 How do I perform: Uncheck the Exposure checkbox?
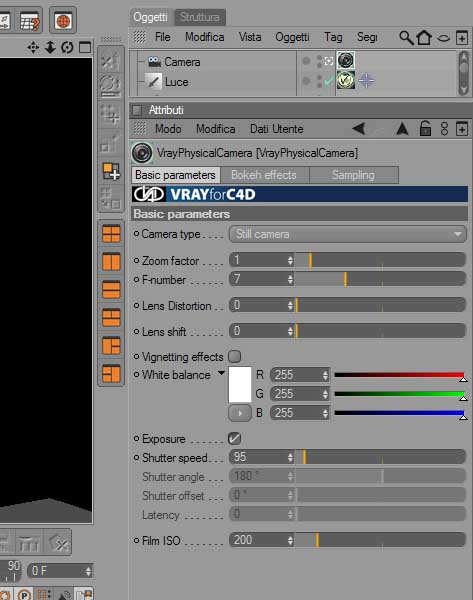[235, 439]
